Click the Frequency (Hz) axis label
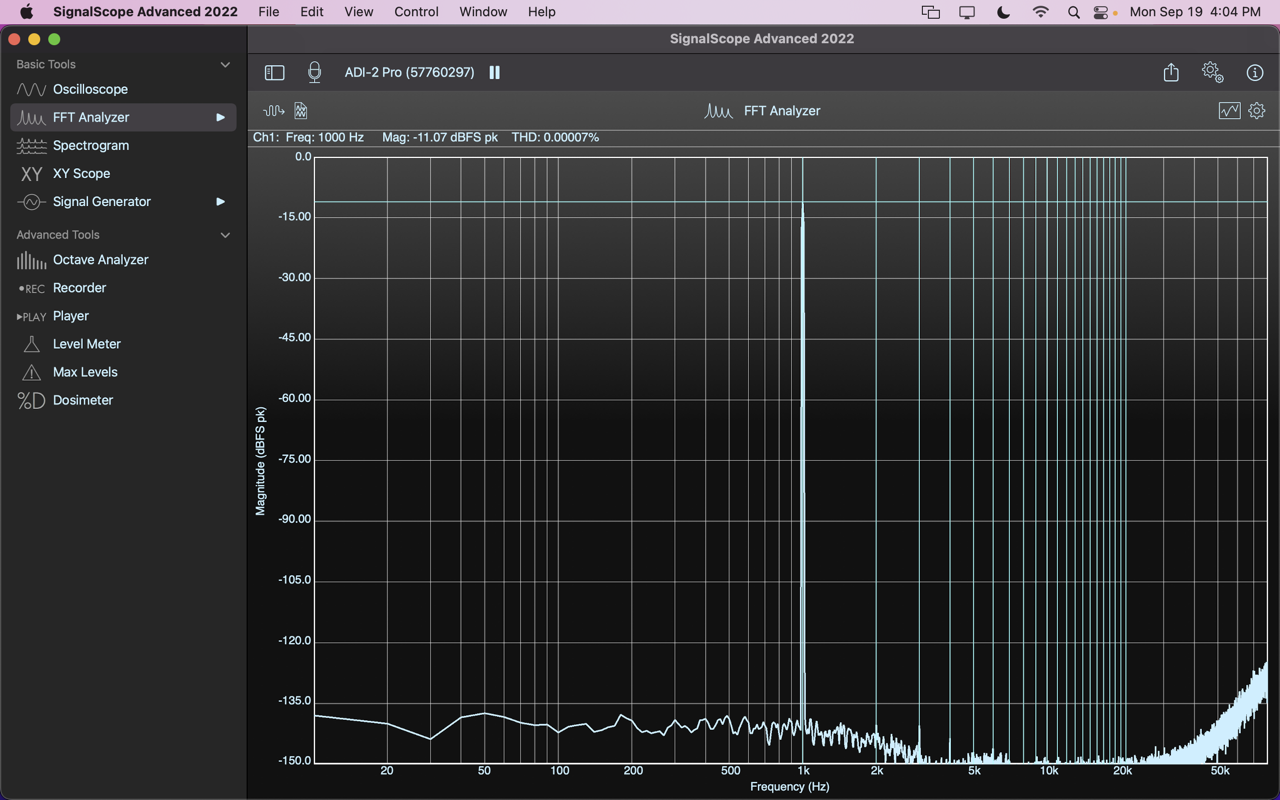1280x800 pixels. (x=790, y=787)
